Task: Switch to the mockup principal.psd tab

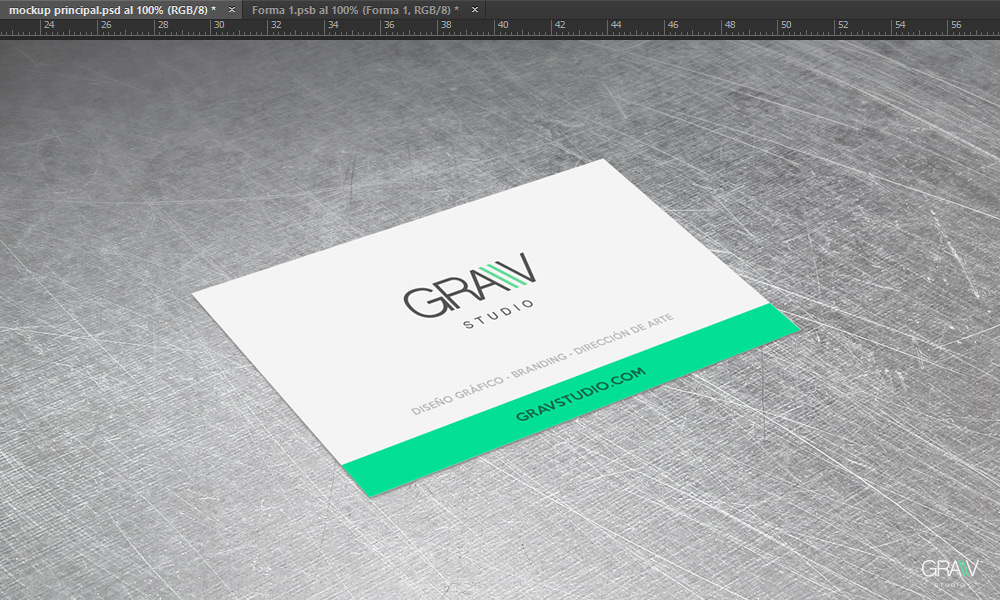Action: click(x=112, y=10)
